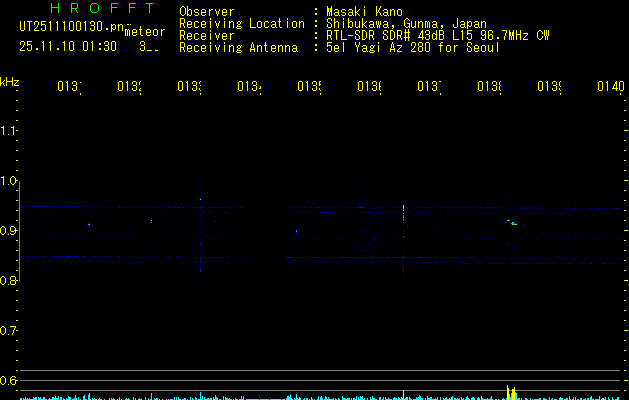
Task: Click the 0132 time axis marker
Action: pos(129,86)
